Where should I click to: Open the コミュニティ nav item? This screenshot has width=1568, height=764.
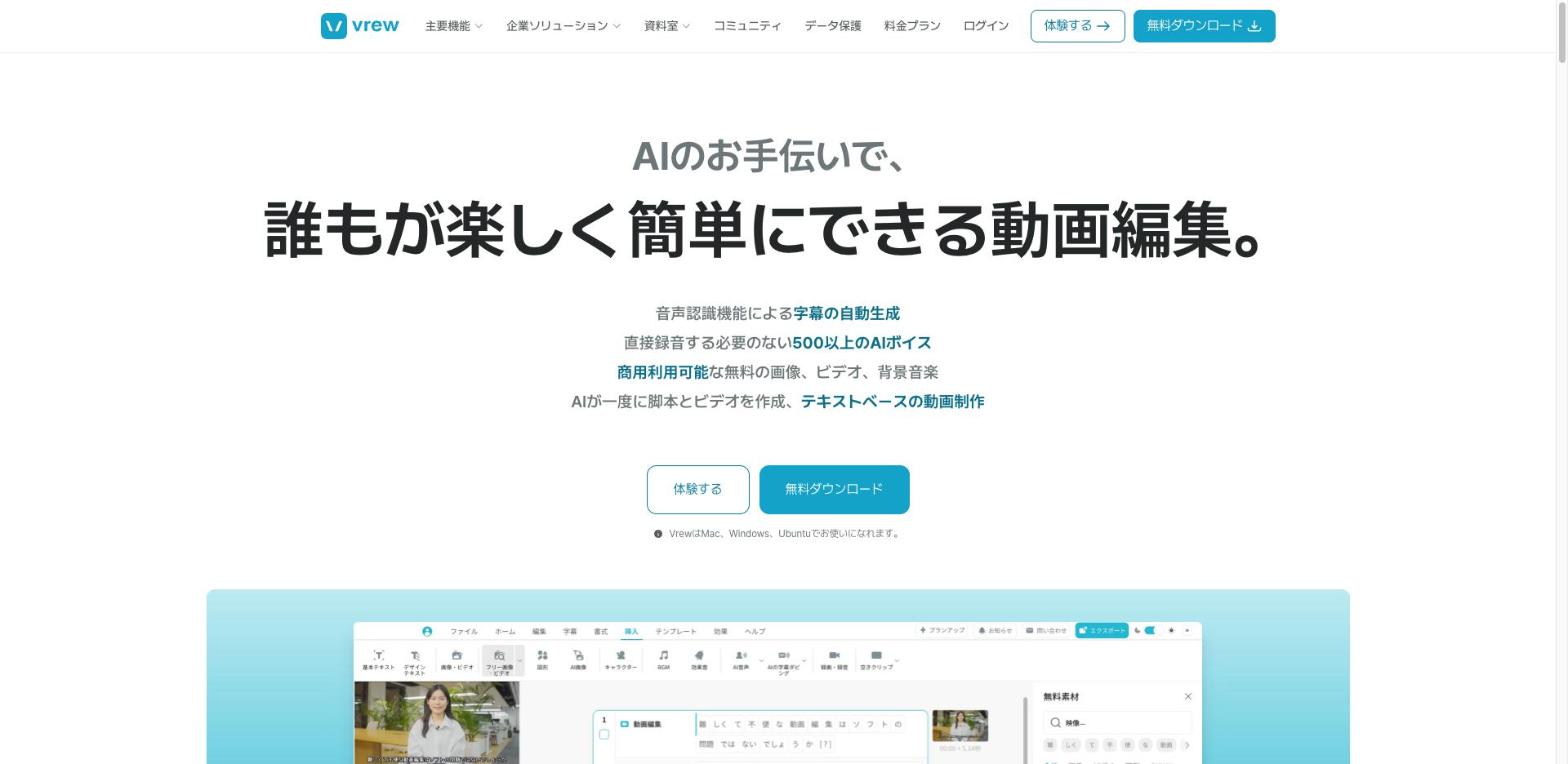coord(747,26)
